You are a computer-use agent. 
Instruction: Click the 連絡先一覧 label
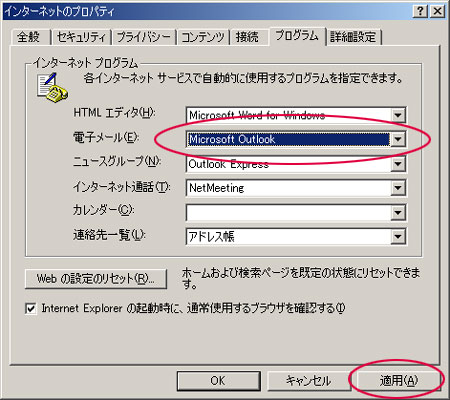pyautogui.click(x=109, y=235)
